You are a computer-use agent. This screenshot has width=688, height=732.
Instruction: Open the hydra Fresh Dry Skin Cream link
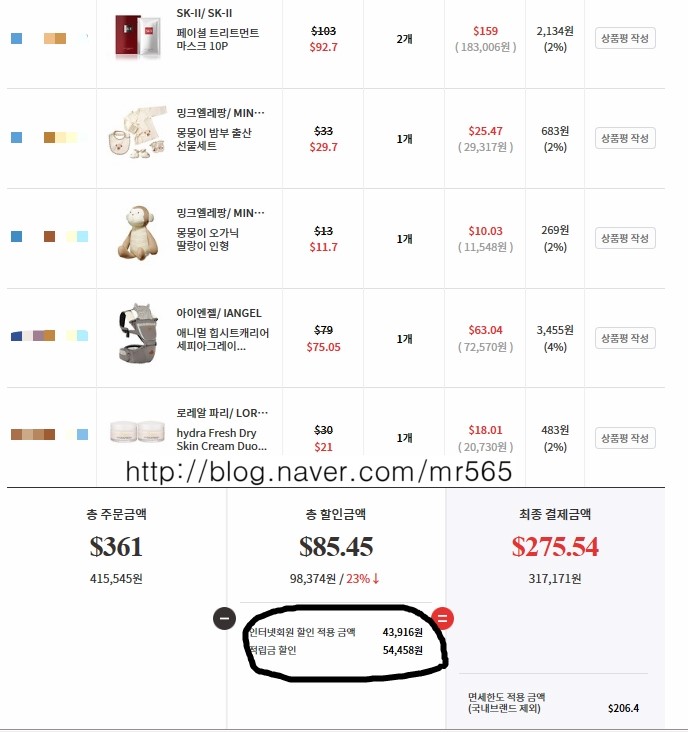[x=222, y=439]
